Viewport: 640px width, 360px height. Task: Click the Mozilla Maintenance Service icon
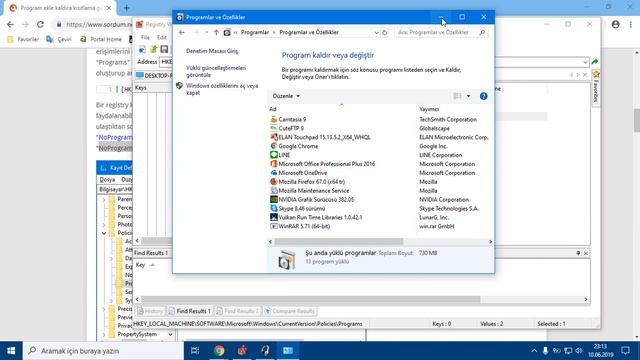tap(273, 191)
